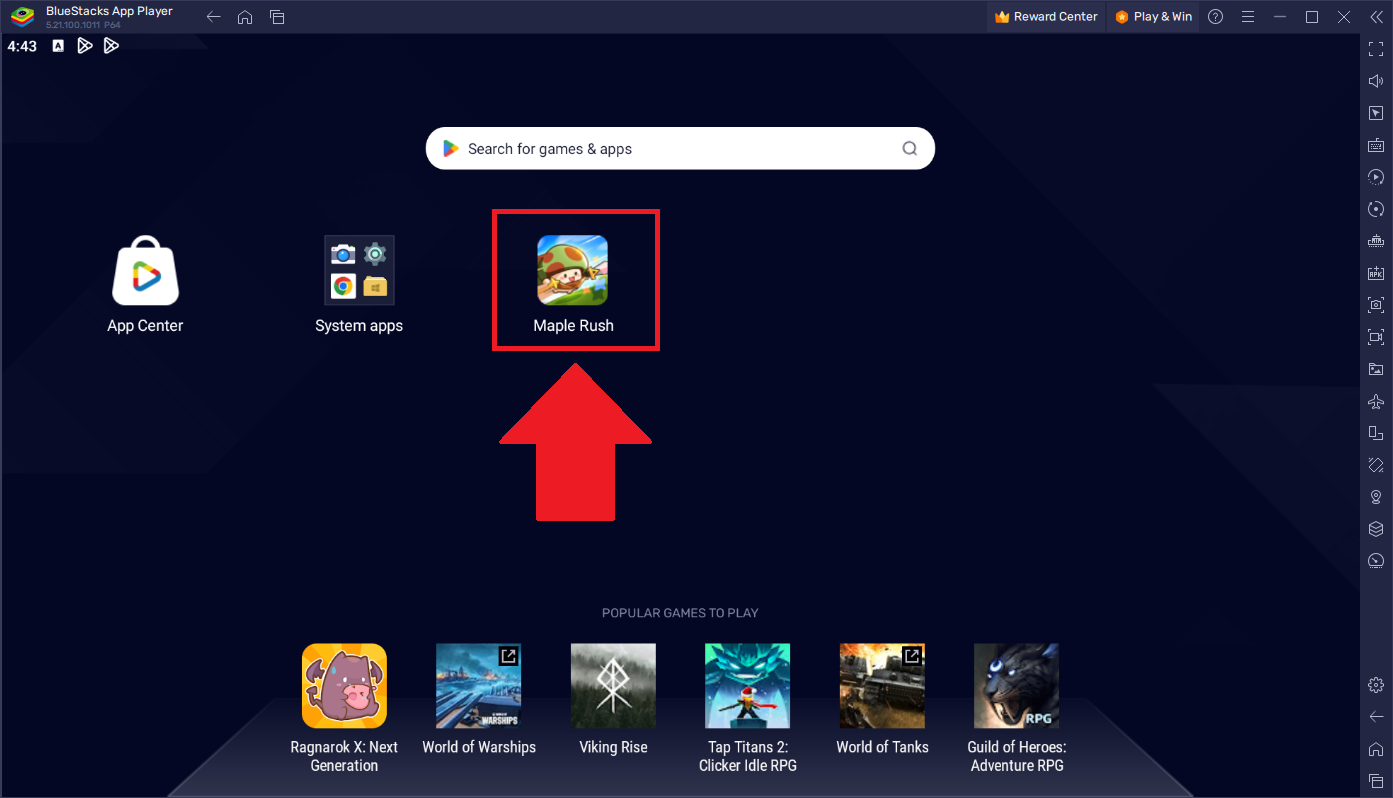Click the 'Viking Rise' caption
Image resolution: width=1393 pixels, height=798 pixels.
click(613, 747)
